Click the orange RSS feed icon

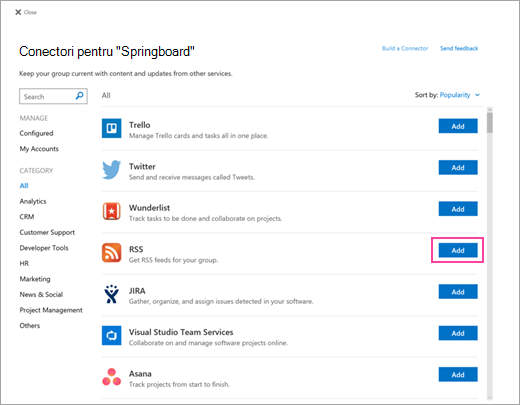(x=111, y=252)
